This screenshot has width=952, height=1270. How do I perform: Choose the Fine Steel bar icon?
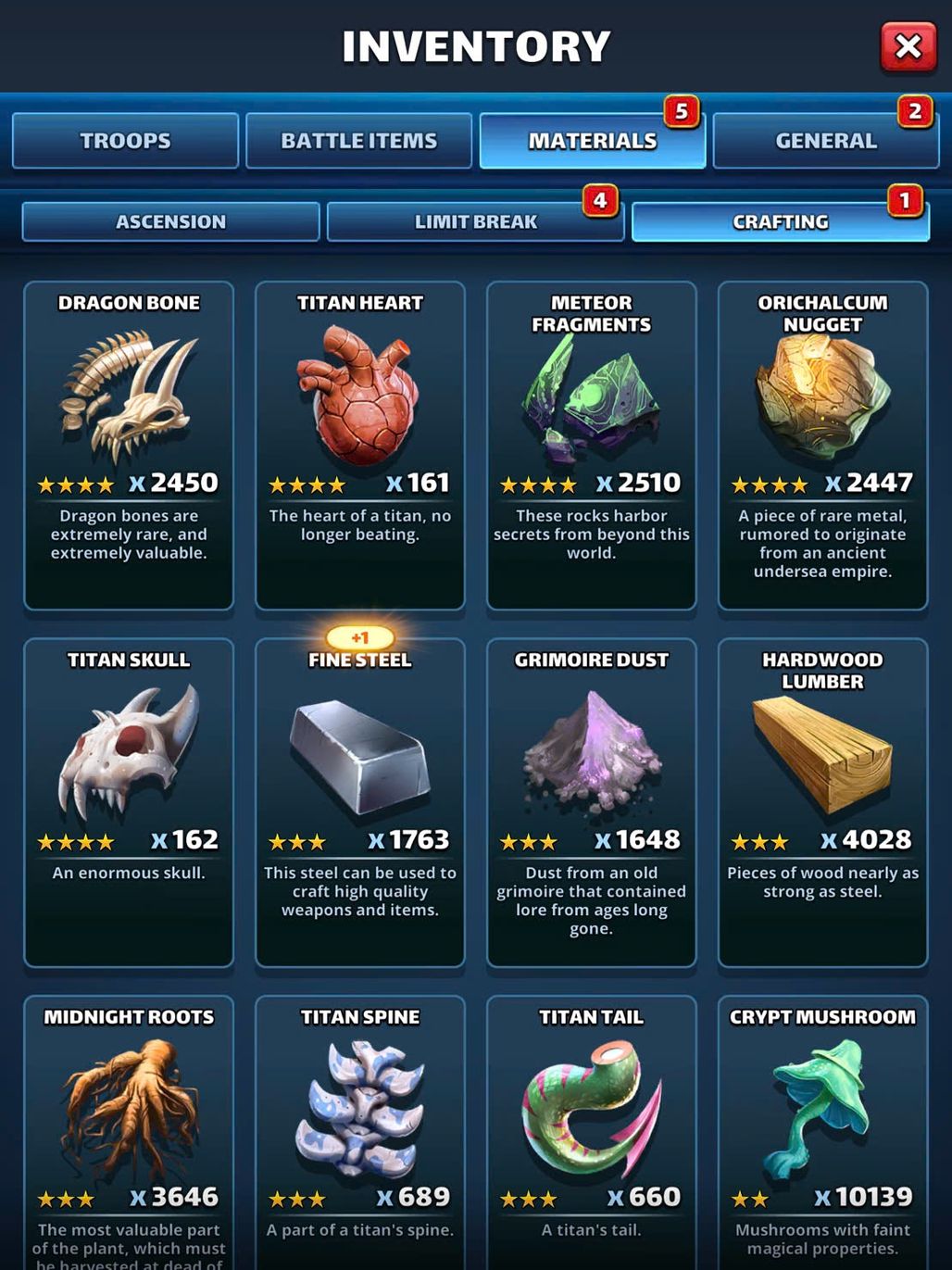(x=359, y=758)
